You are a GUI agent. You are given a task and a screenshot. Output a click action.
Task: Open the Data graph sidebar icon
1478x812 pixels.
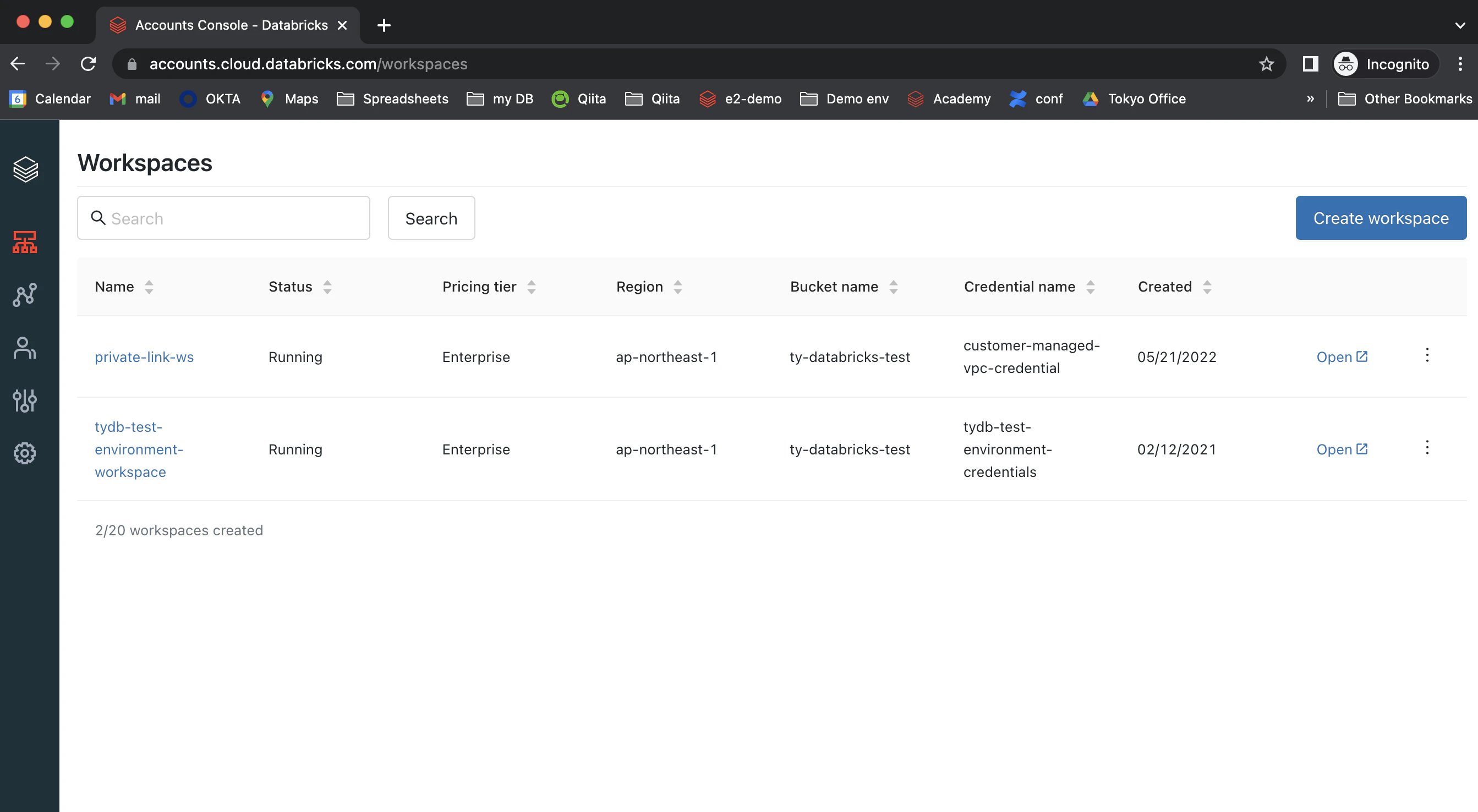click(x=25, y=295)
